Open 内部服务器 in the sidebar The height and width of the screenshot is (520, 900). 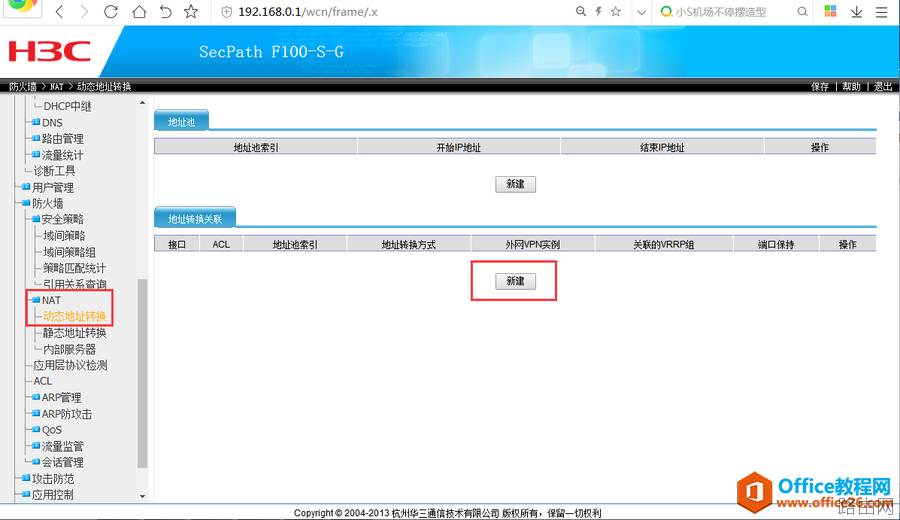pos(69,349)
